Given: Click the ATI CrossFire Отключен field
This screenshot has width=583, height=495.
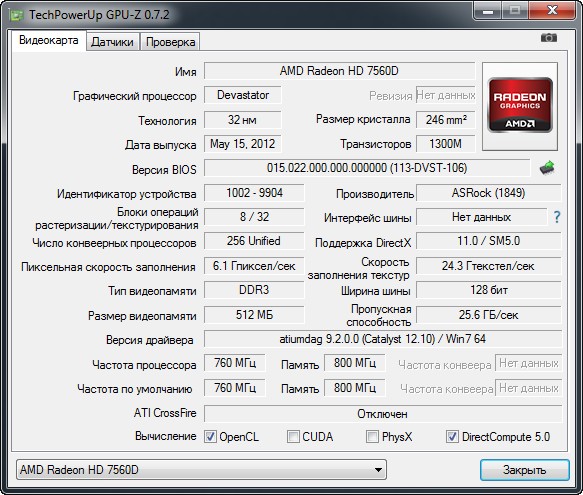Looking at the screenshot, I should pos(383,414).
